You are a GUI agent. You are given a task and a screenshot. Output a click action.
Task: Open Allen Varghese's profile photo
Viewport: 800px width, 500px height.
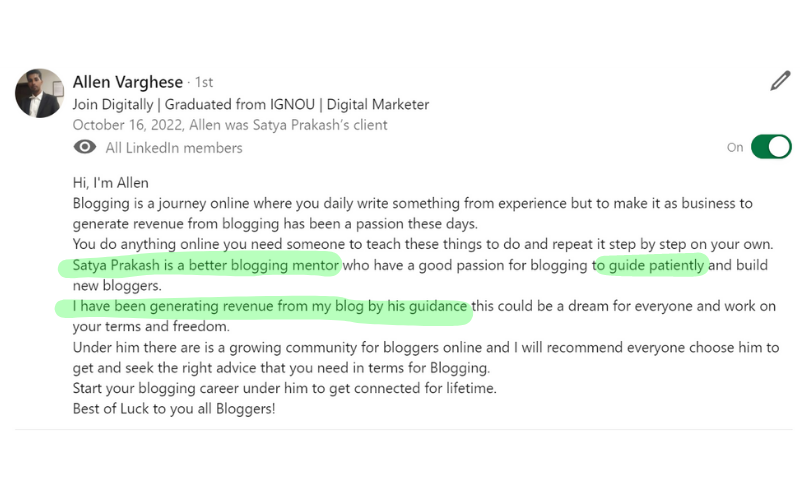[x=40, y=93]
